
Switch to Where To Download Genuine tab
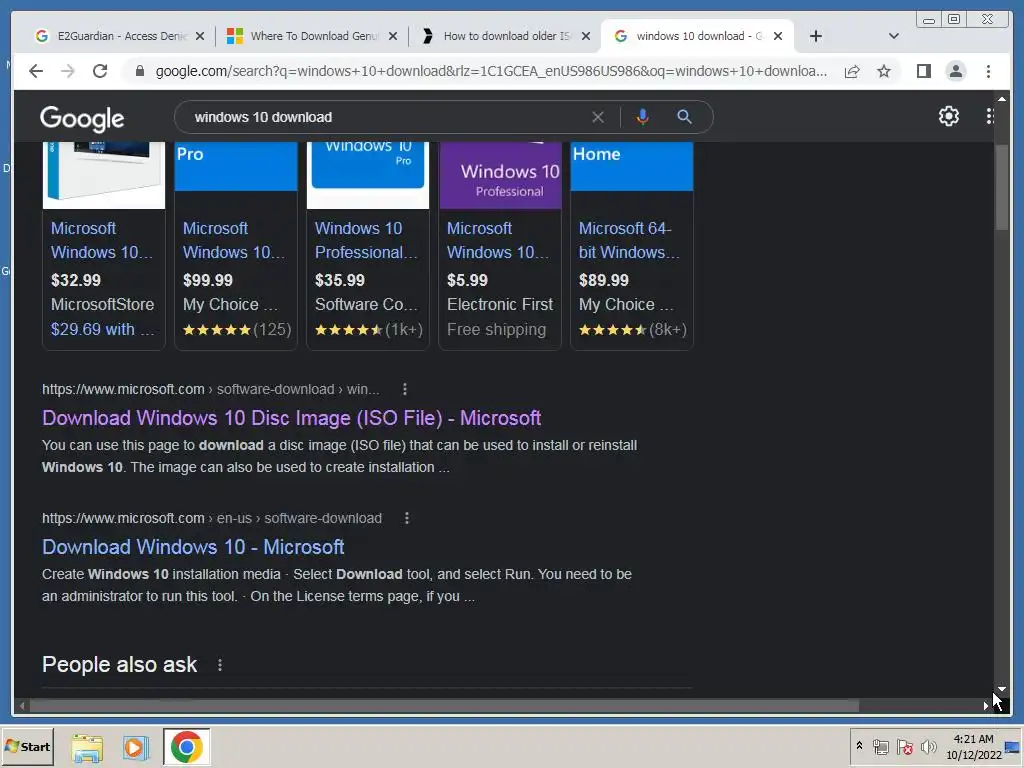click(312, 37)
